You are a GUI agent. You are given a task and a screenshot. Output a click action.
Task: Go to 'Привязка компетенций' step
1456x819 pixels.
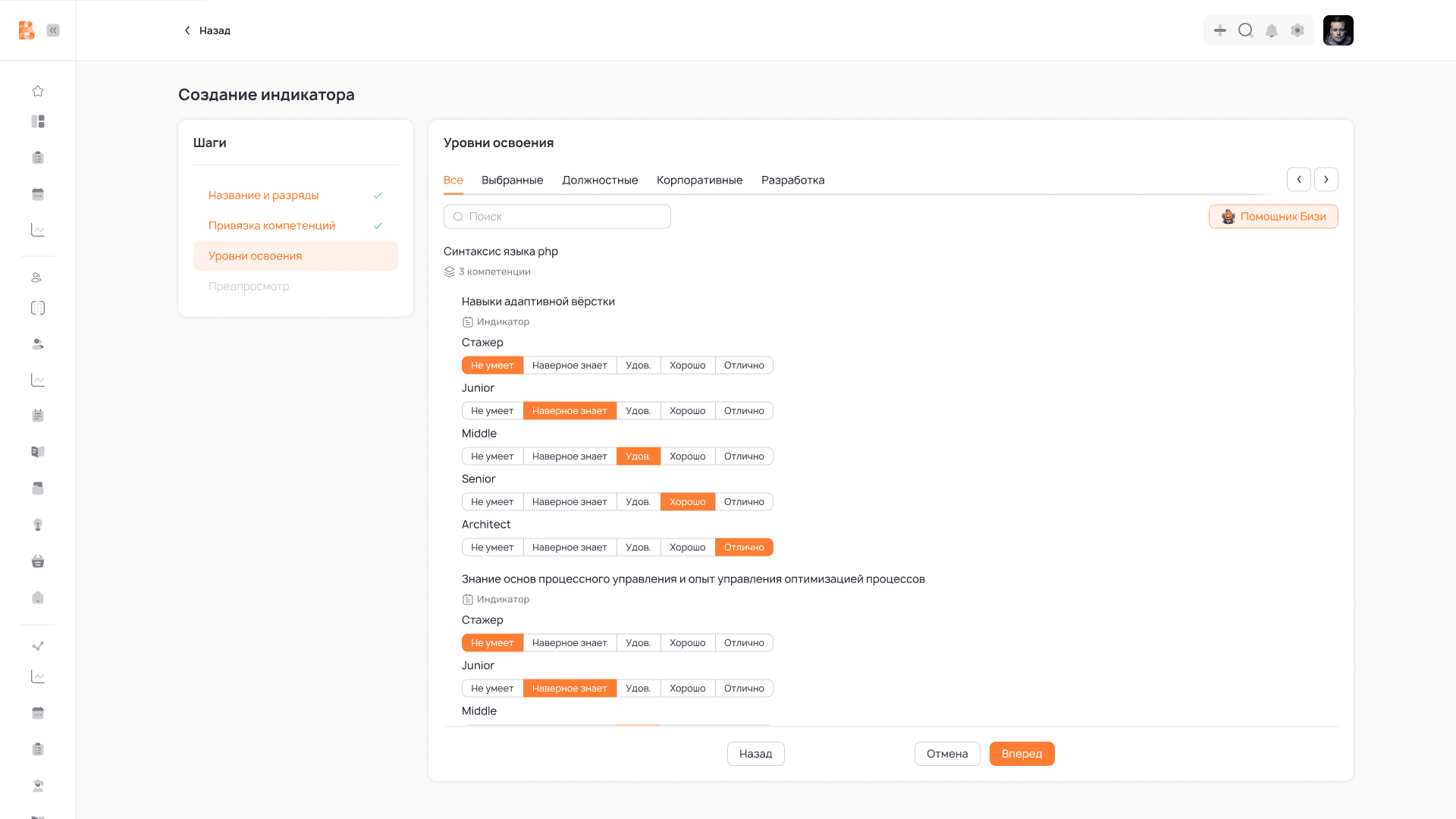pyautogui.click(x=271, y=226)
